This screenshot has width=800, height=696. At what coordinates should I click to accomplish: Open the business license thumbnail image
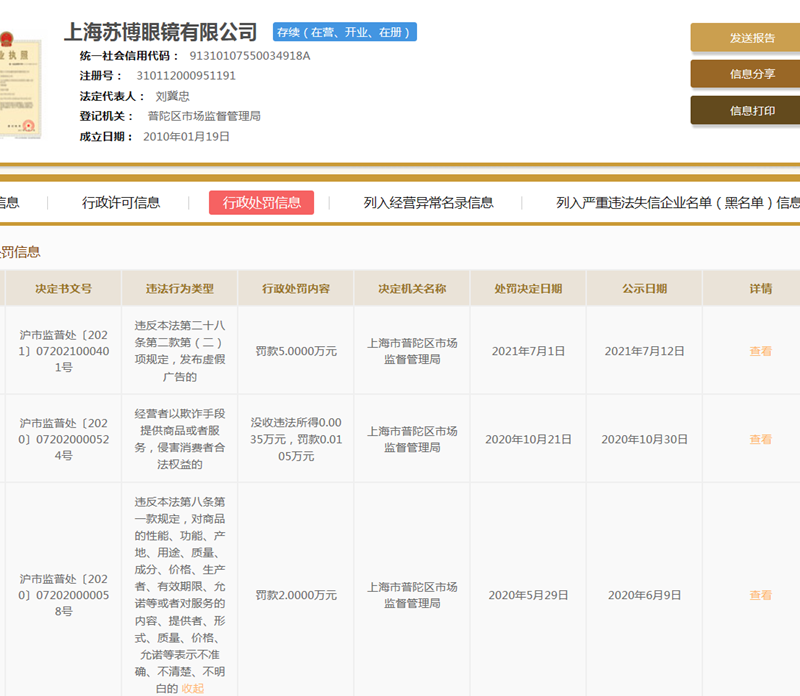coord(20,86)
